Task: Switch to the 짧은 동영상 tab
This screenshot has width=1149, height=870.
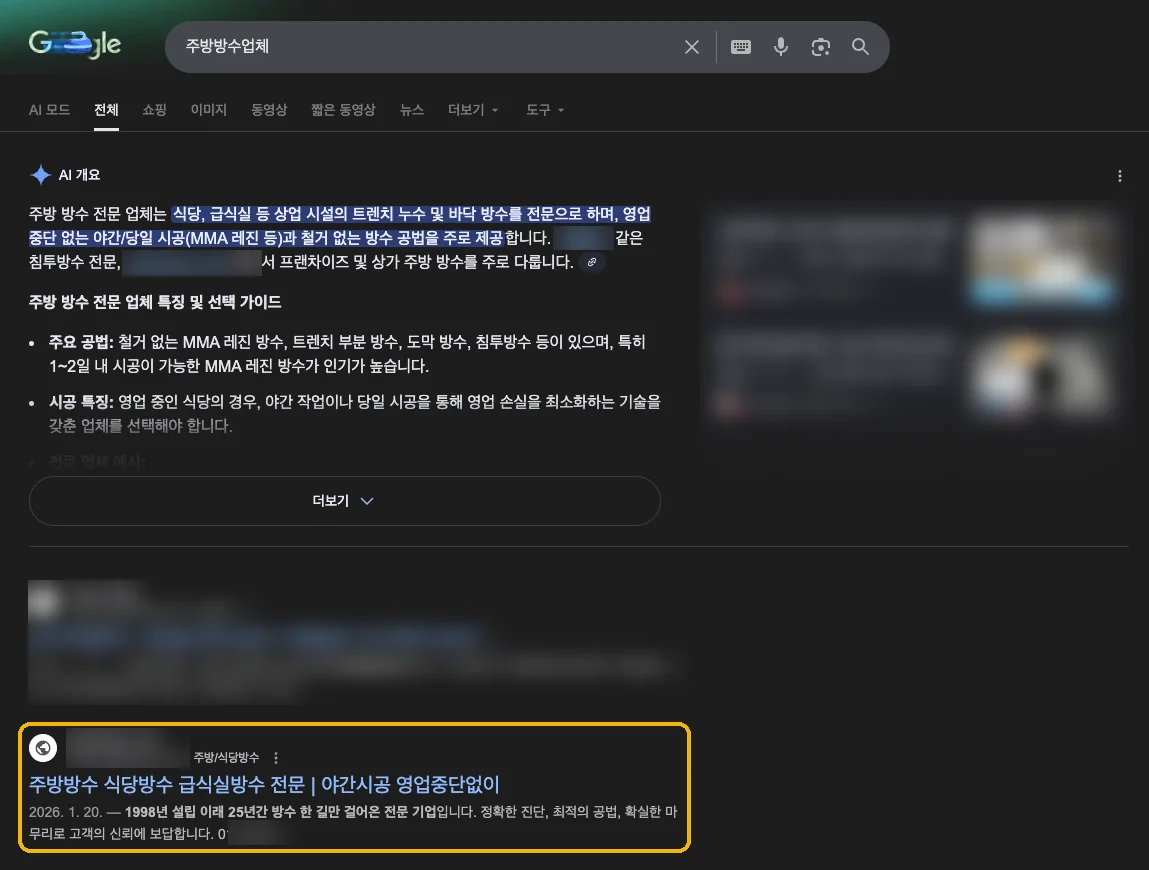Action: (343, 110)
